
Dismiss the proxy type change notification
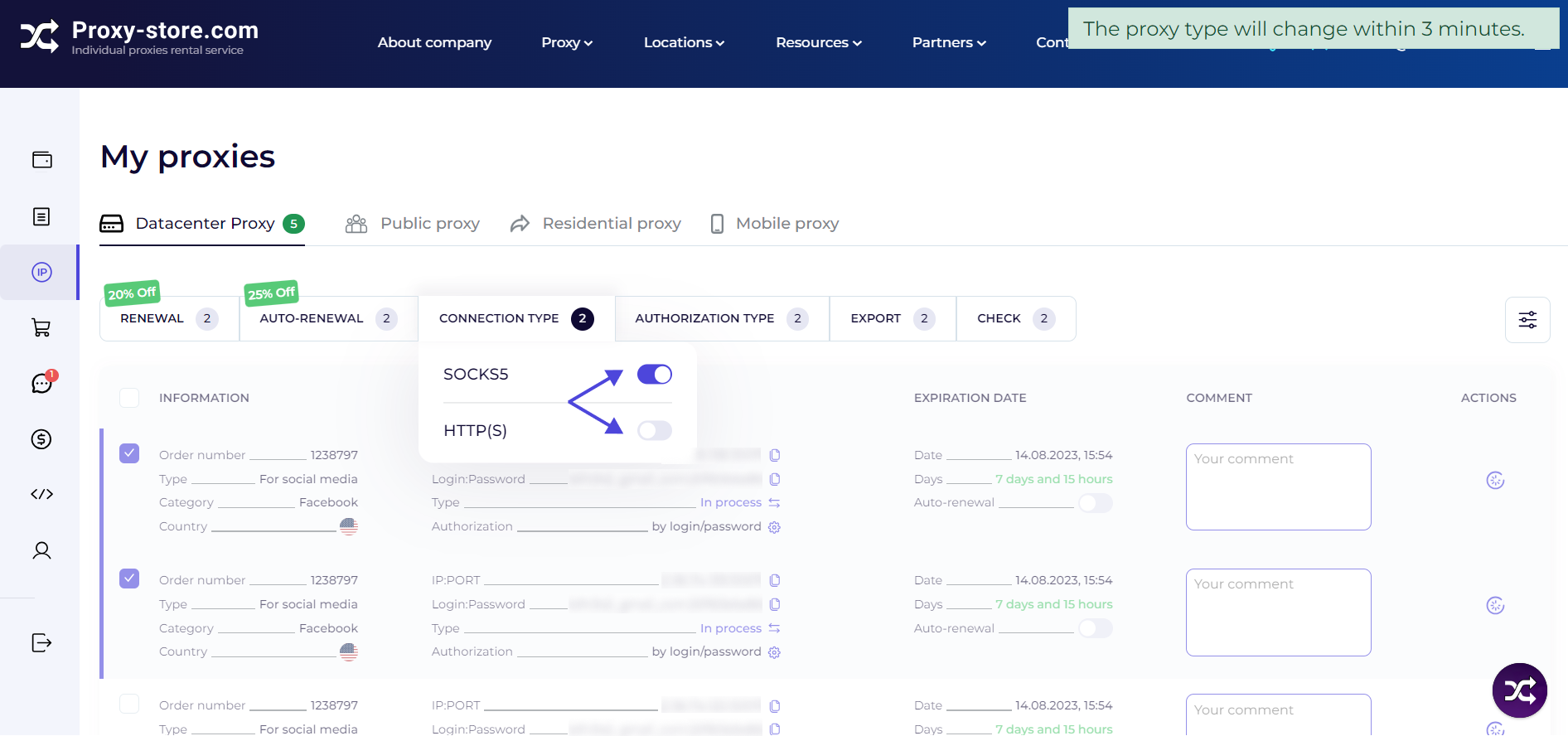point(1314,29)
